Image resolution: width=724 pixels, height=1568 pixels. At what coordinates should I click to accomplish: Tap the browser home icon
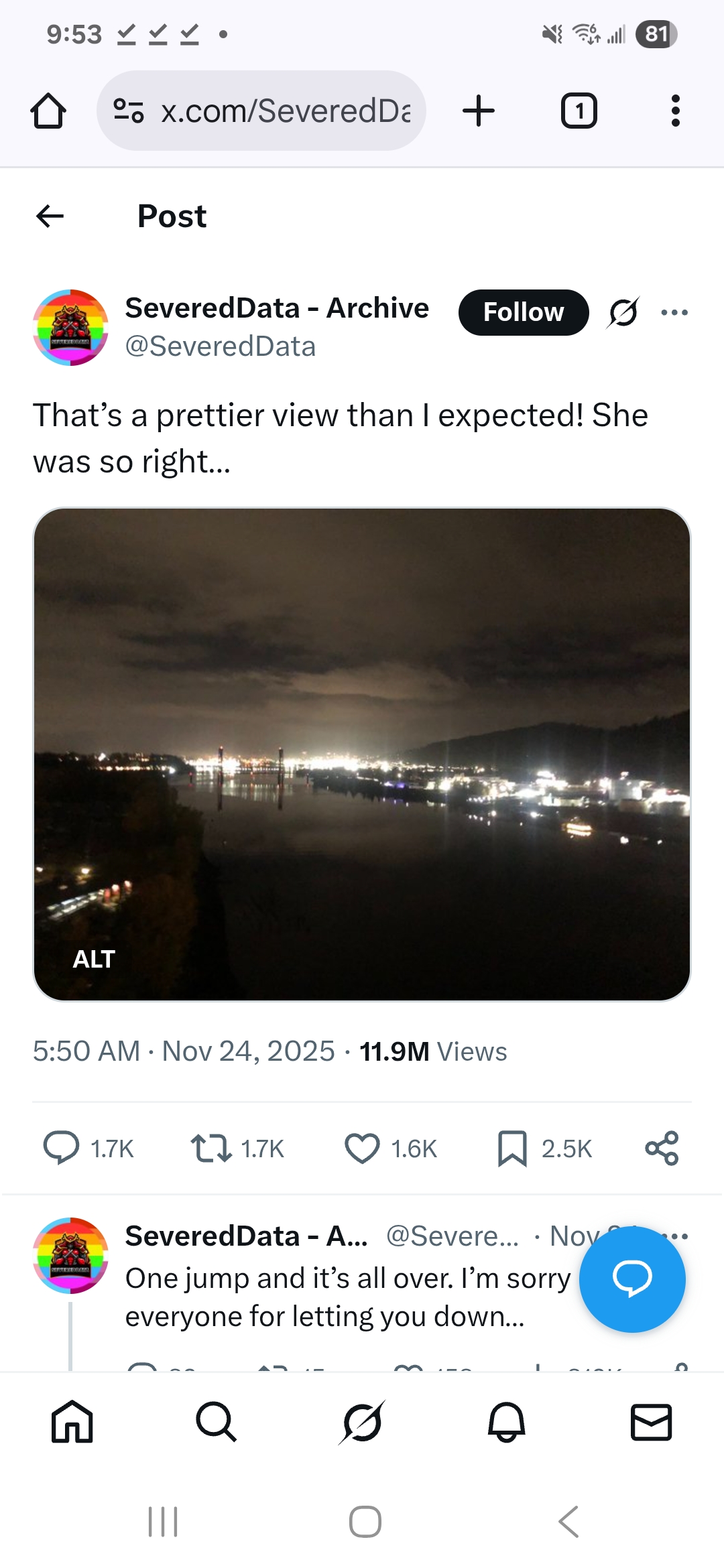(x=48, y=111)
